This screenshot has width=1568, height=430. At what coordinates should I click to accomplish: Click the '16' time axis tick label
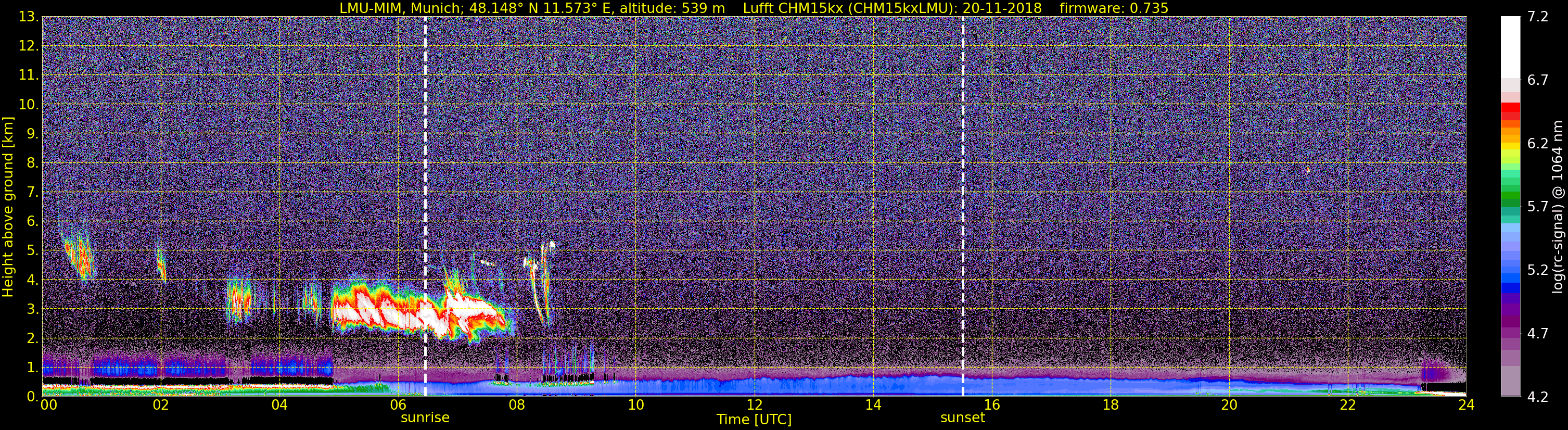click(x=991, y=405)
